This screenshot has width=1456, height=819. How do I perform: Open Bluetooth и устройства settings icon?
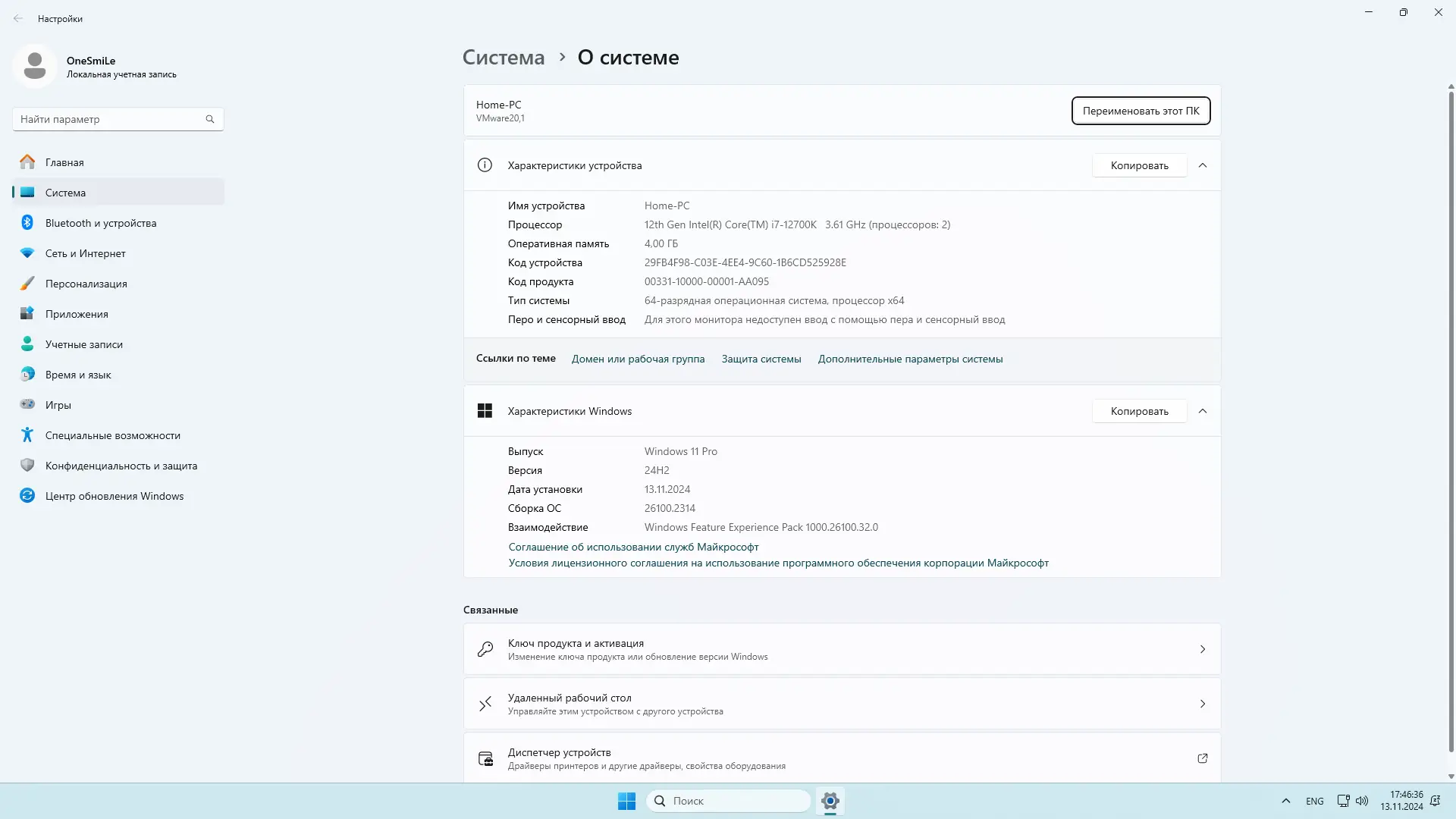tap(27, 223)
